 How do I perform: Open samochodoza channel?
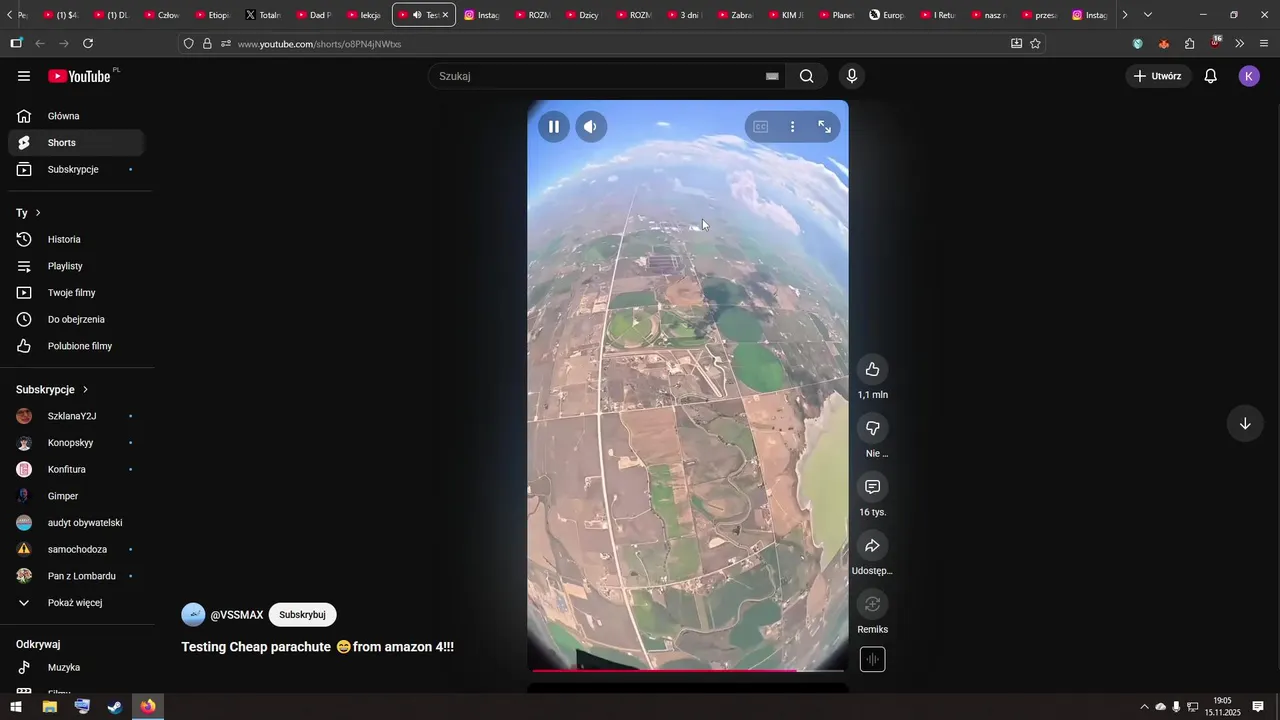[77, 550]
